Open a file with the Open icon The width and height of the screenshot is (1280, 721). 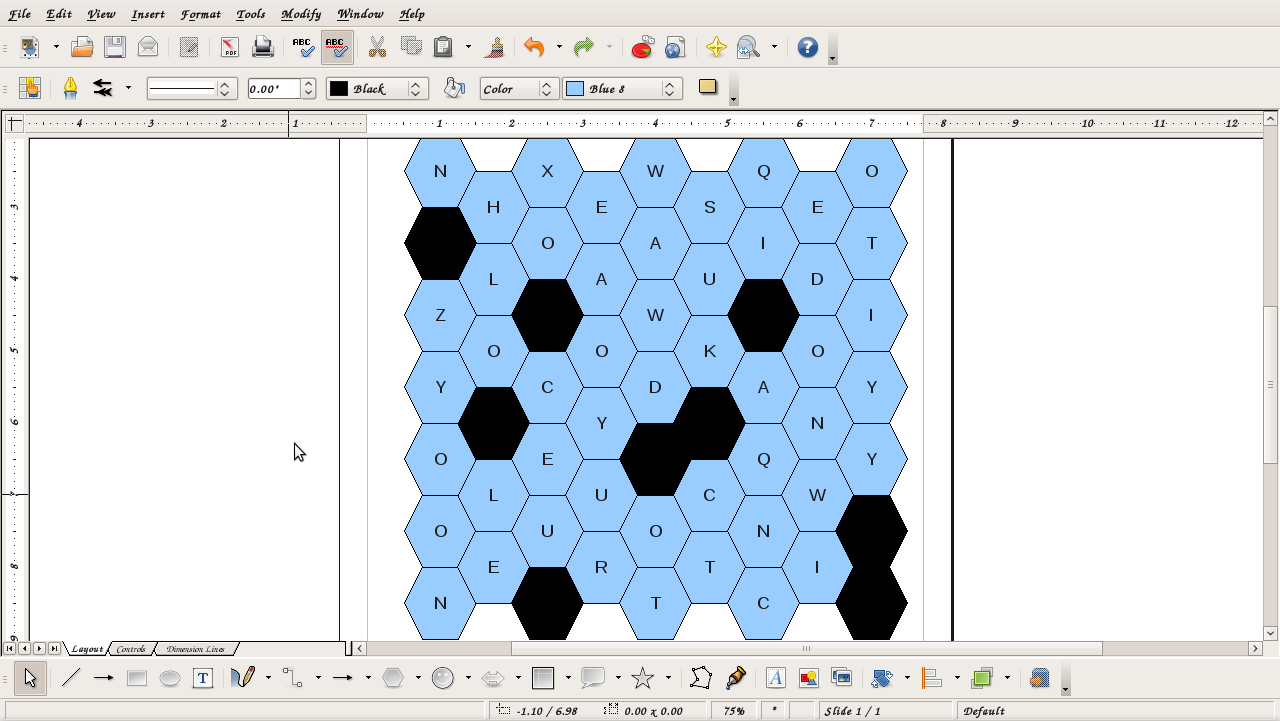(x=82, y=47)
